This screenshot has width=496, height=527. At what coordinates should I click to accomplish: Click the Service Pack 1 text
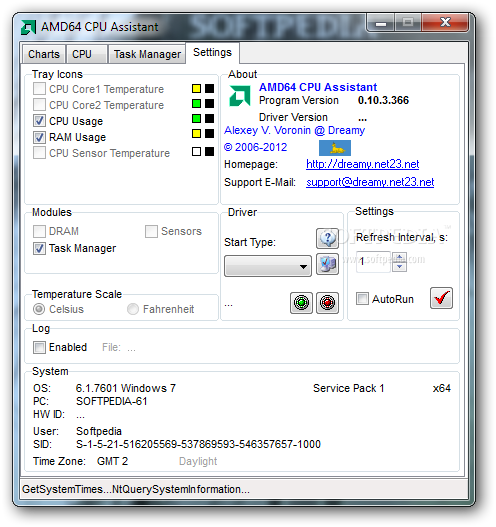tap(348, 388)
